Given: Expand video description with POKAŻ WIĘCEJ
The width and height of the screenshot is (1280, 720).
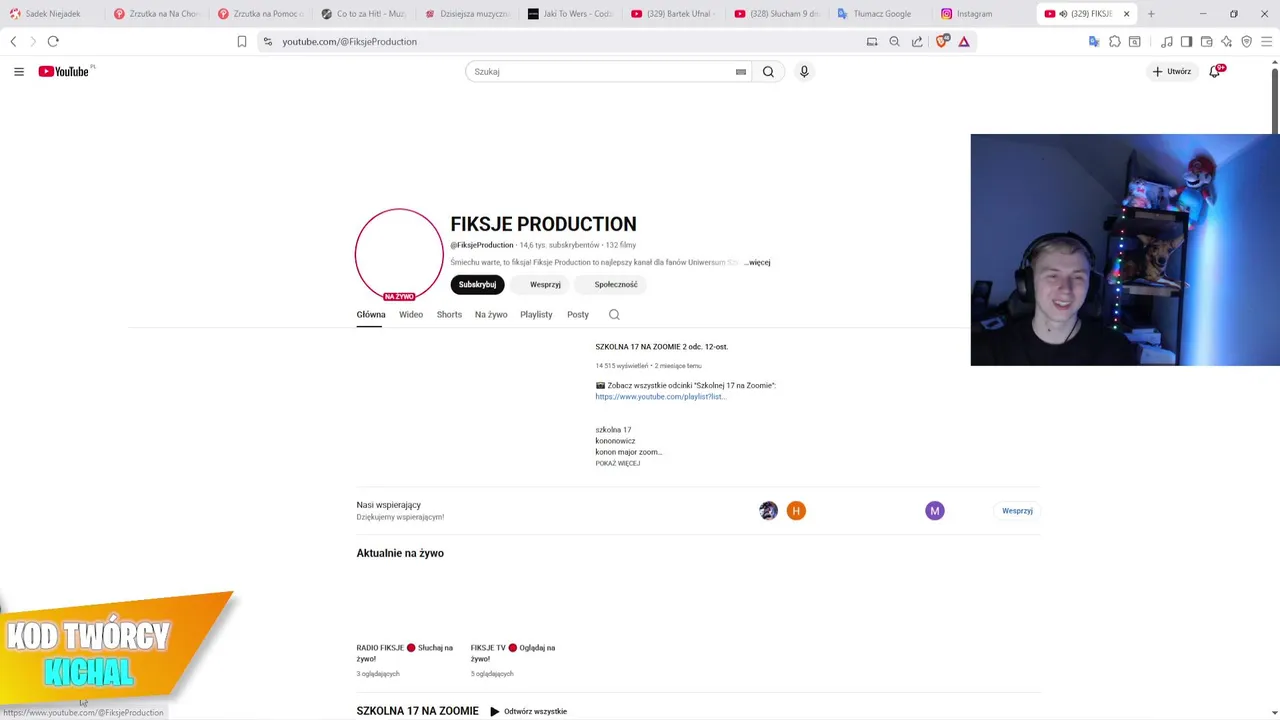Looking at the screenshot, I should pos(617,463).
